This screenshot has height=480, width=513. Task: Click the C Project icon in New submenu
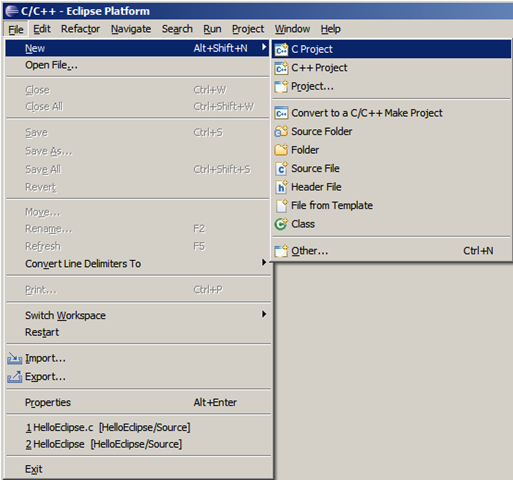click(281, 49)
